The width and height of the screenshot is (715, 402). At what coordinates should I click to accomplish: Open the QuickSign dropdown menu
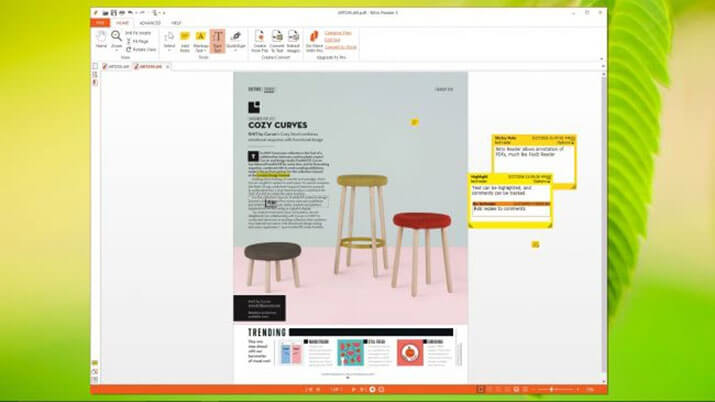[x=236, y=51]
